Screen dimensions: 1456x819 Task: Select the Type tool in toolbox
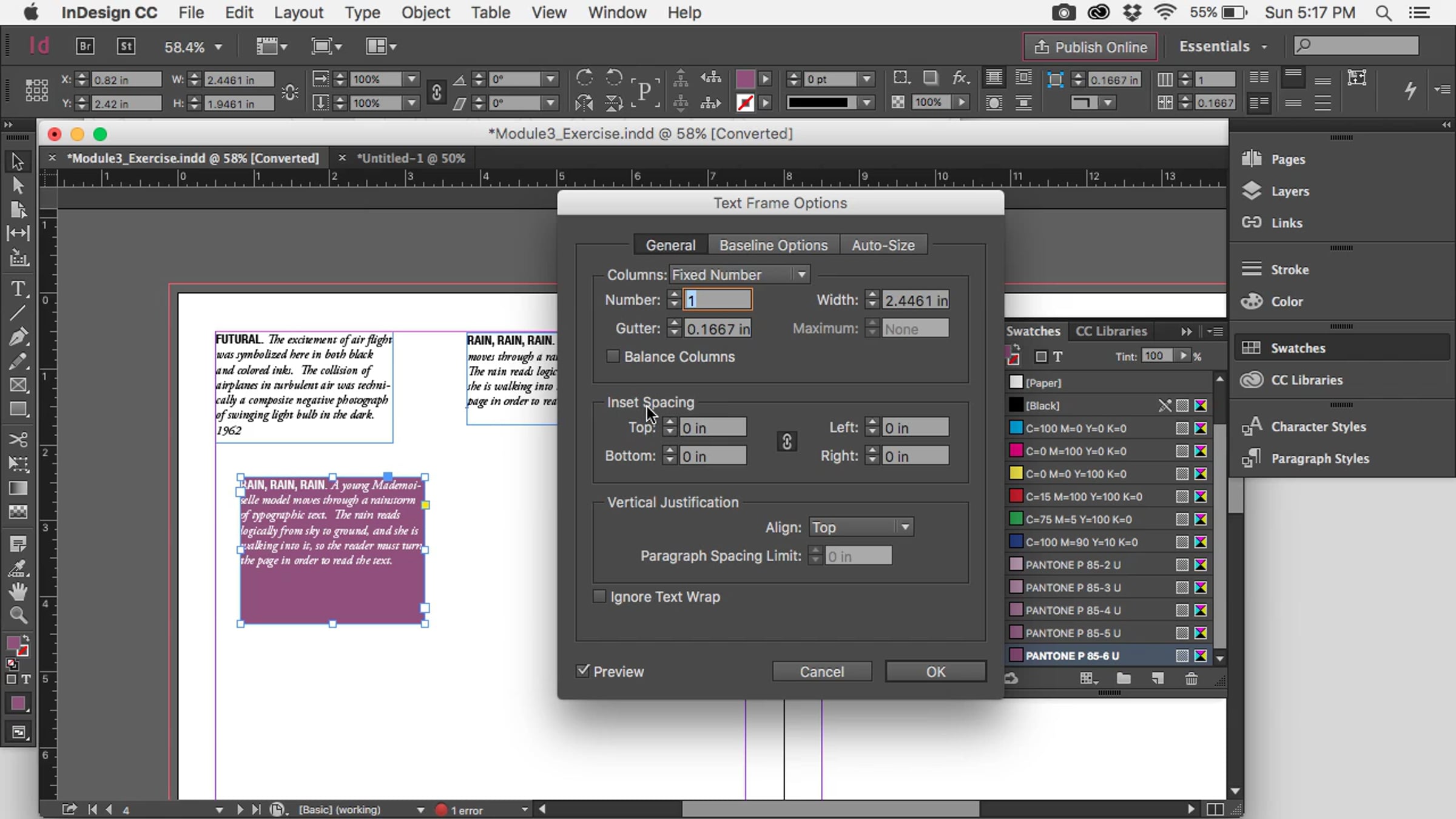pos(18,289)
